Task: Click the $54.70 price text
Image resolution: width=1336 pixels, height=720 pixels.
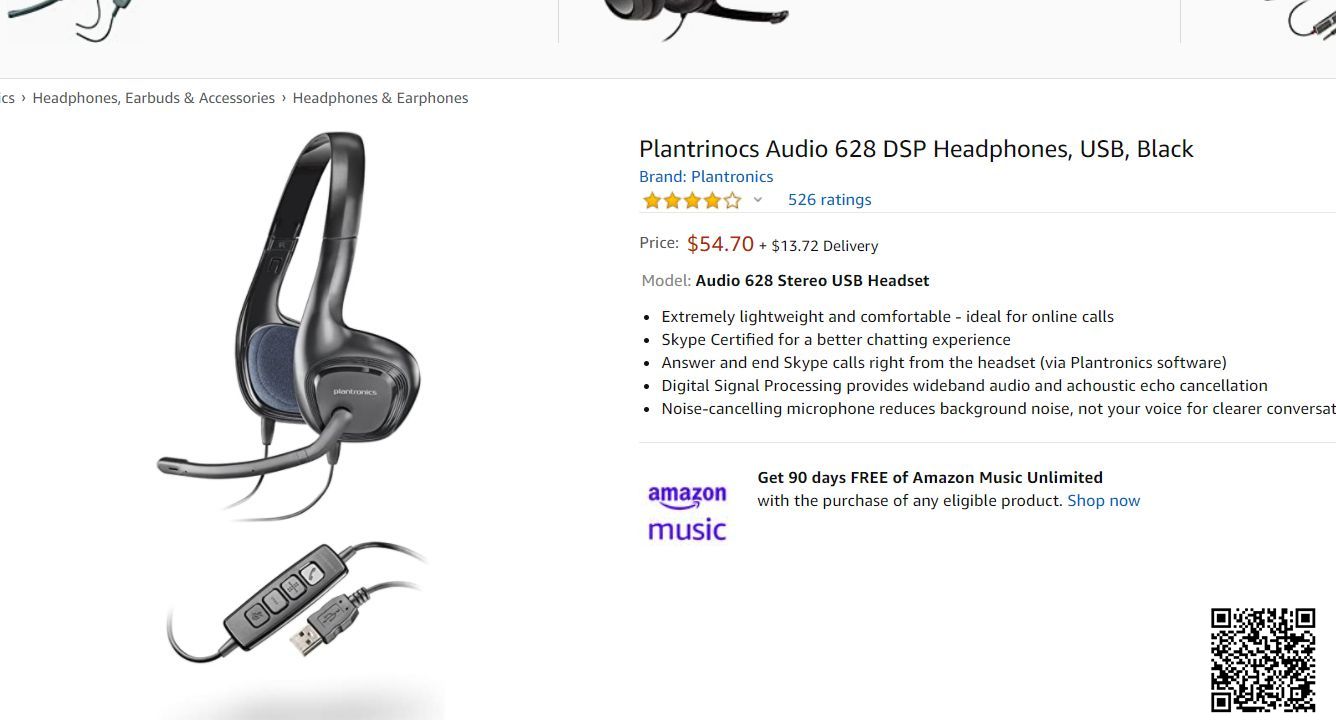Action: pos(720,244)
